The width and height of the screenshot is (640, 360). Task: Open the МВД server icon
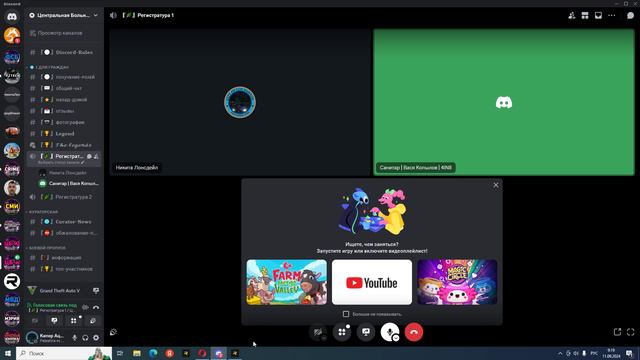pos(12,300)
